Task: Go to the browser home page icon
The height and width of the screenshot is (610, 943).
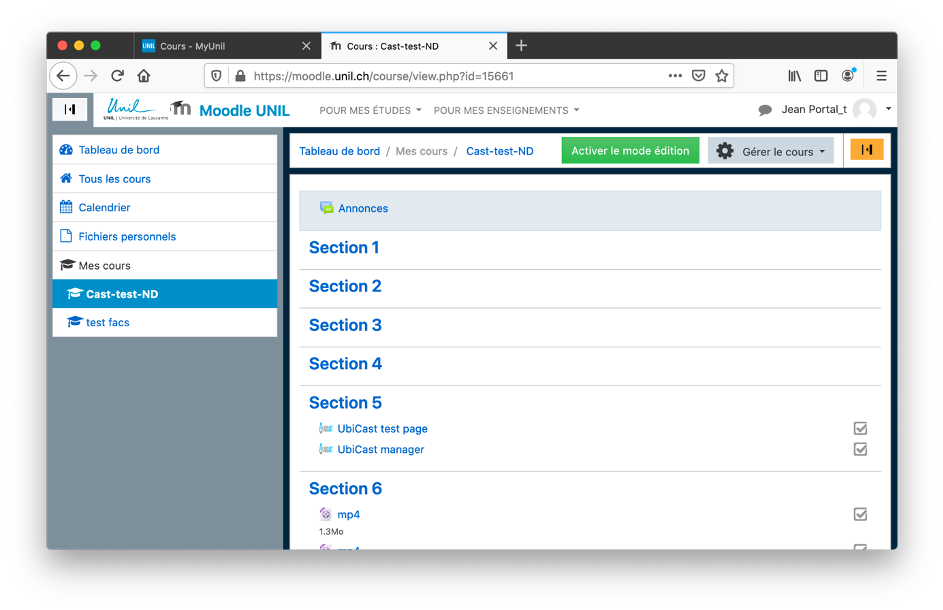Action: tap(144, 76)
